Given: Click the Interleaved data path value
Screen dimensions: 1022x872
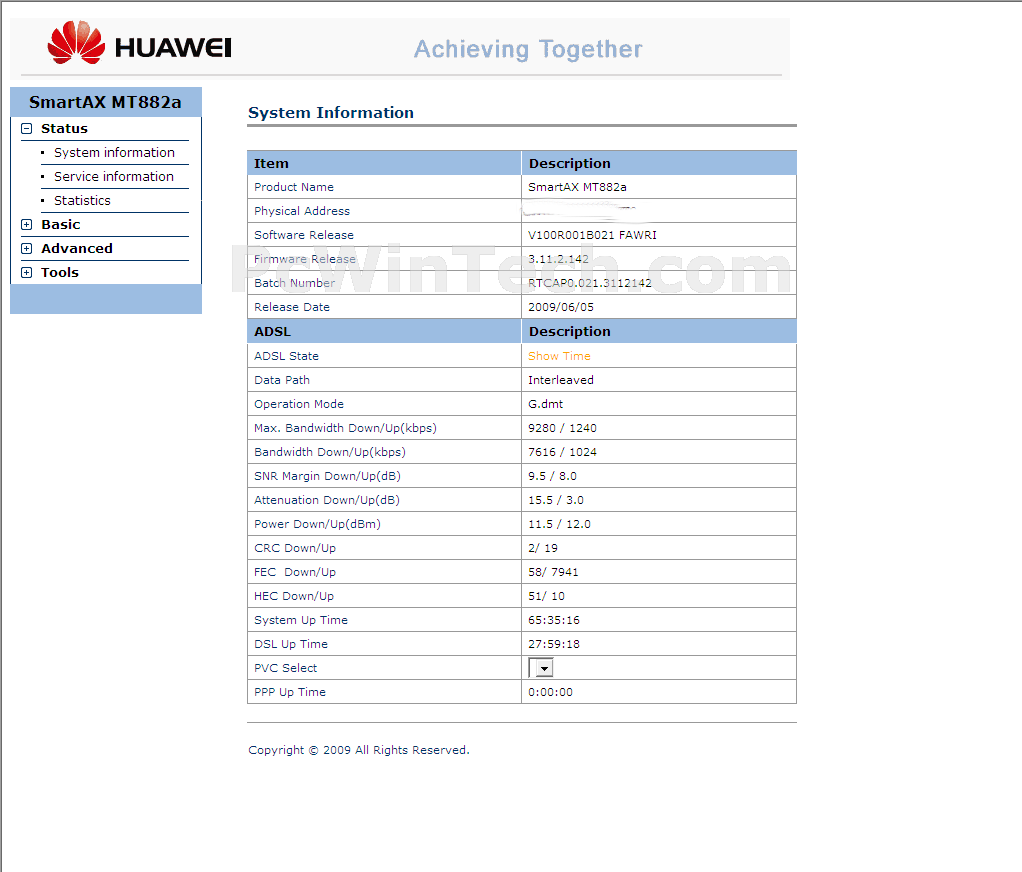Looking at the screenshot, I should 561,381.
